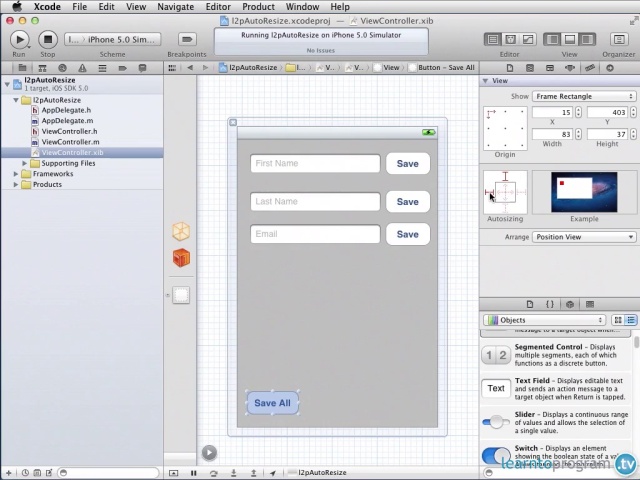Click the Save button beside First Name
This screenshot has height=480, width=640.
coord(407,164)
